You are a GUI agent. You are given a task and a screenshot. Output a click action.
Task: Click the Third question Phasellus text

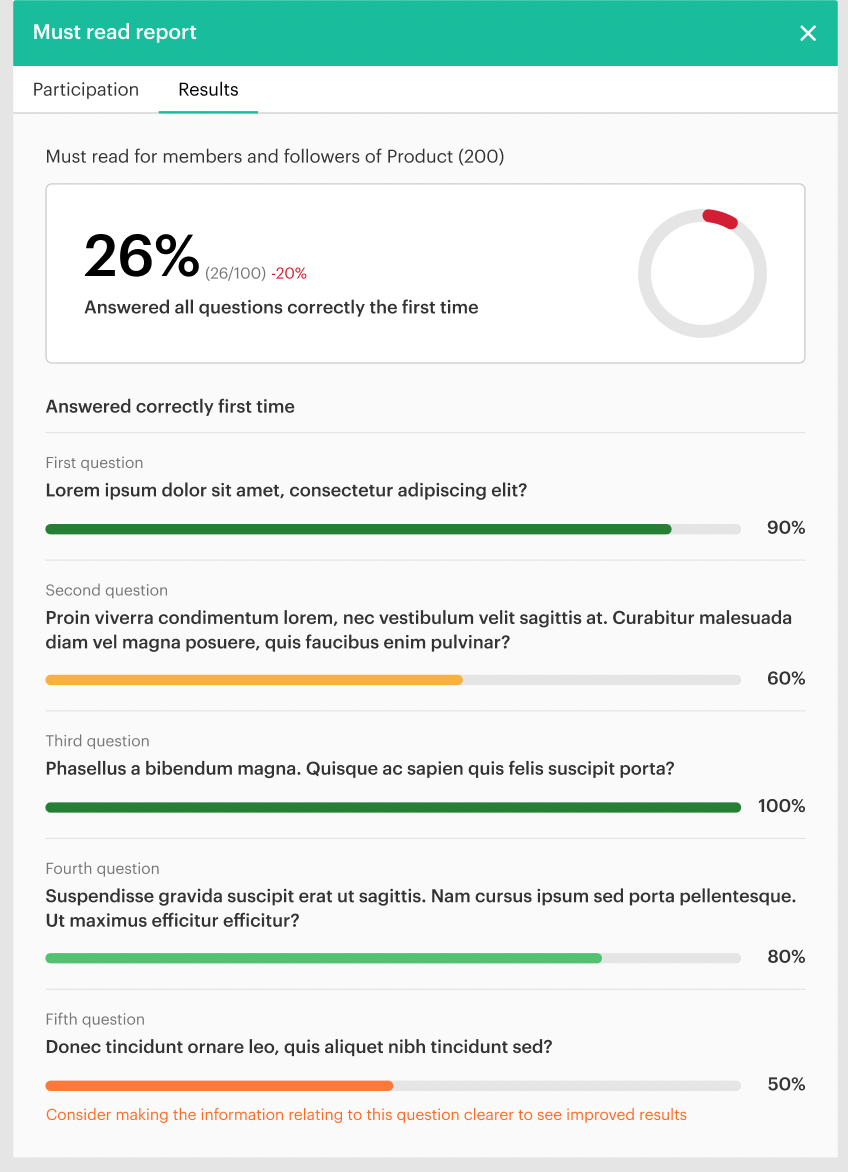(x=360, y=769)
